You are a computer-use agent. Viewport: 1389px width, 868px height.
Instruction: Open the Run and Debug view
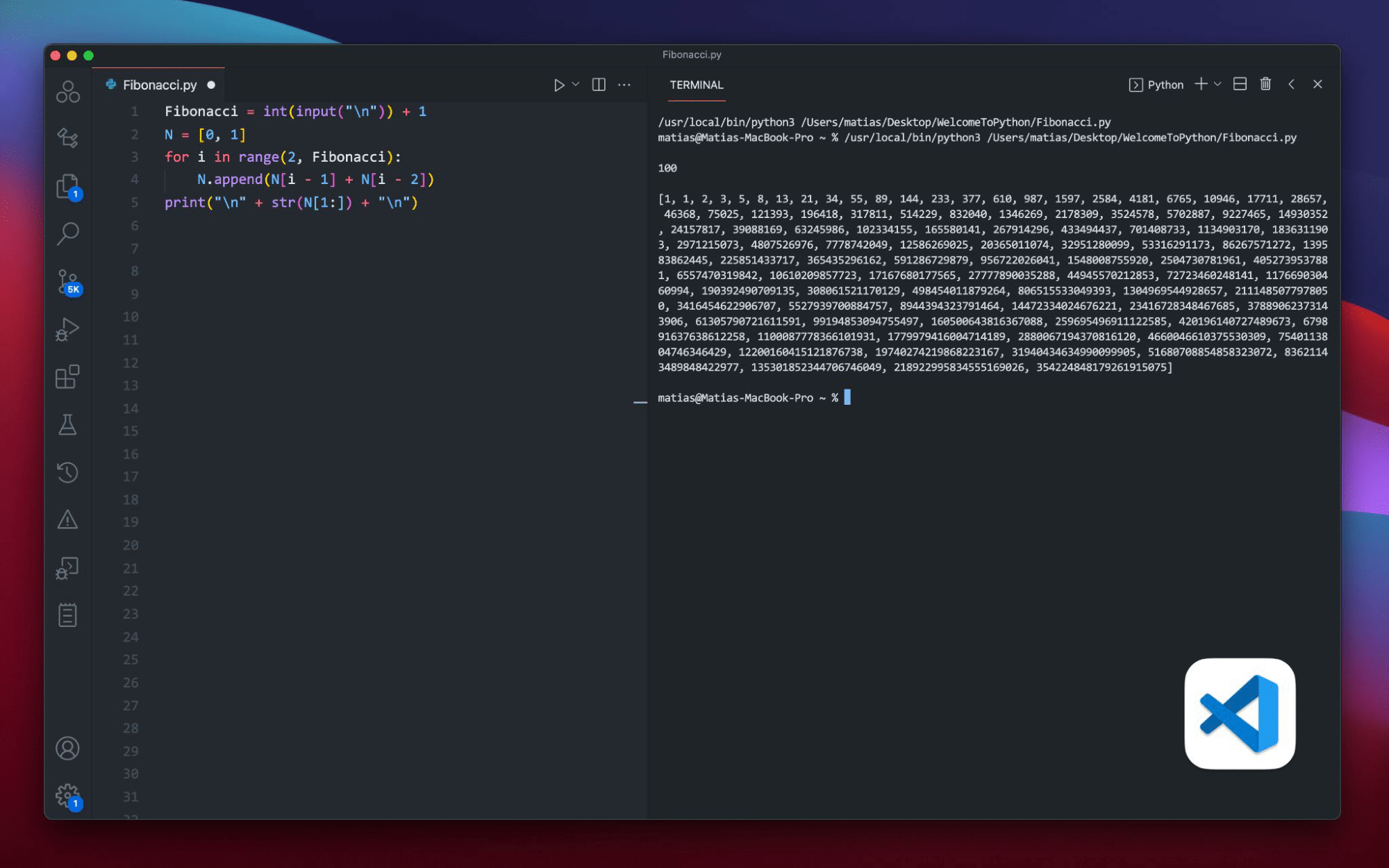pos(67,329)
